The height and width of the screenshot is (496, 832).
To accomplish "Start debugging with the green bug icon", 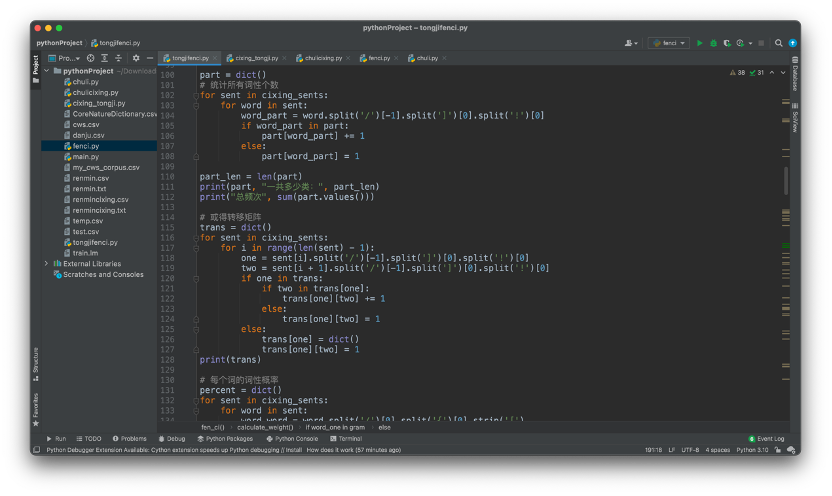I will pyautogui.click(x=713, y=43).
